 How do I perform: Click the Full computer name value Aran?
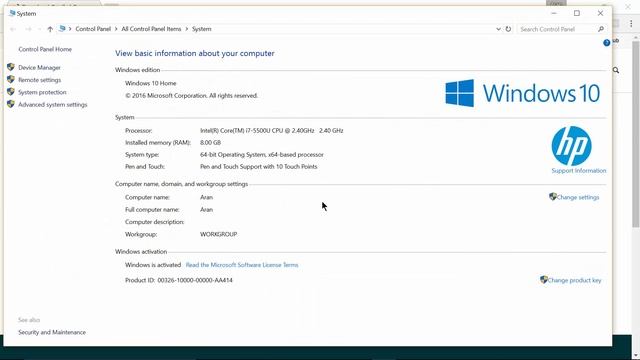206,209
